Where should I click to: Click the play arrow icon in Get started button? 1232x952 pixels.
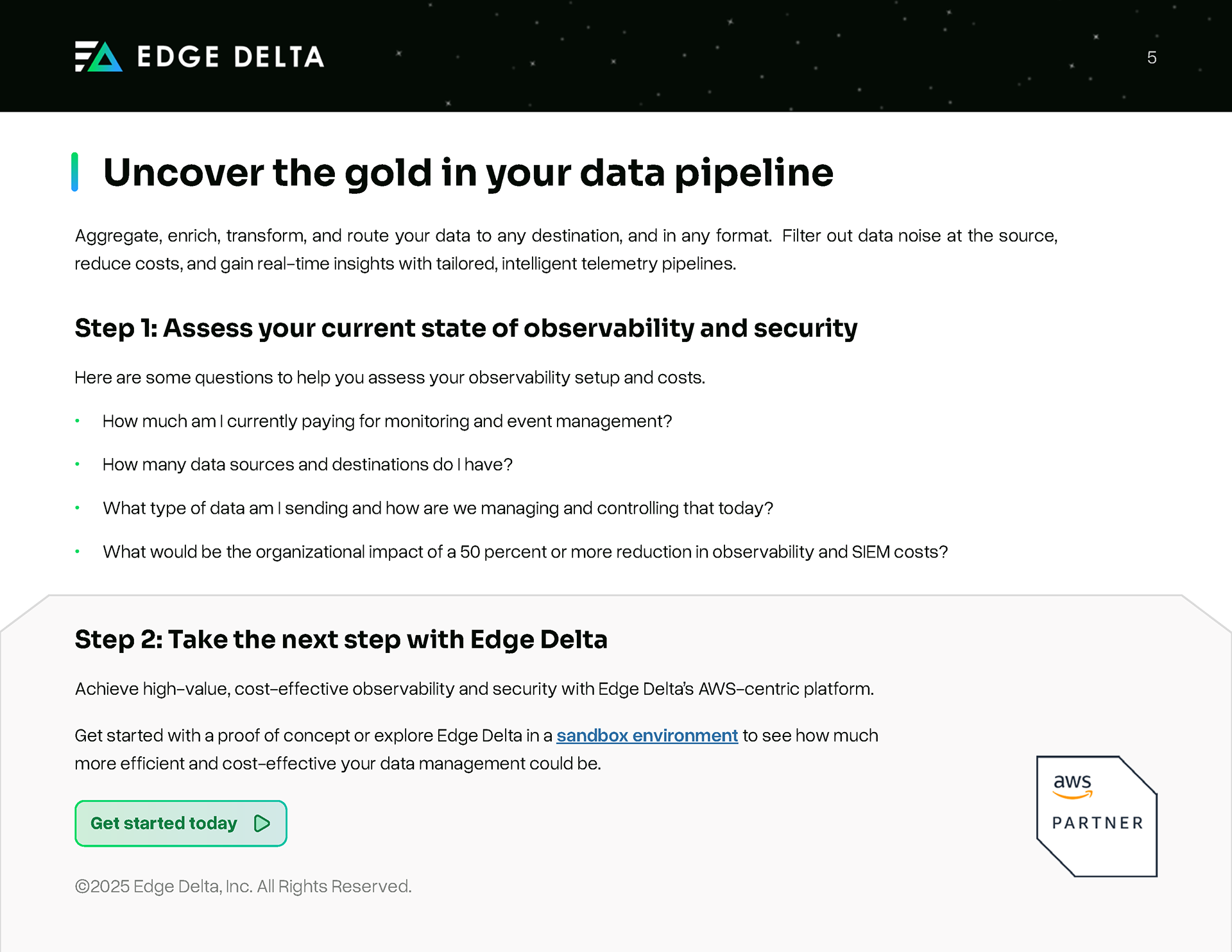tap(262, 823)
